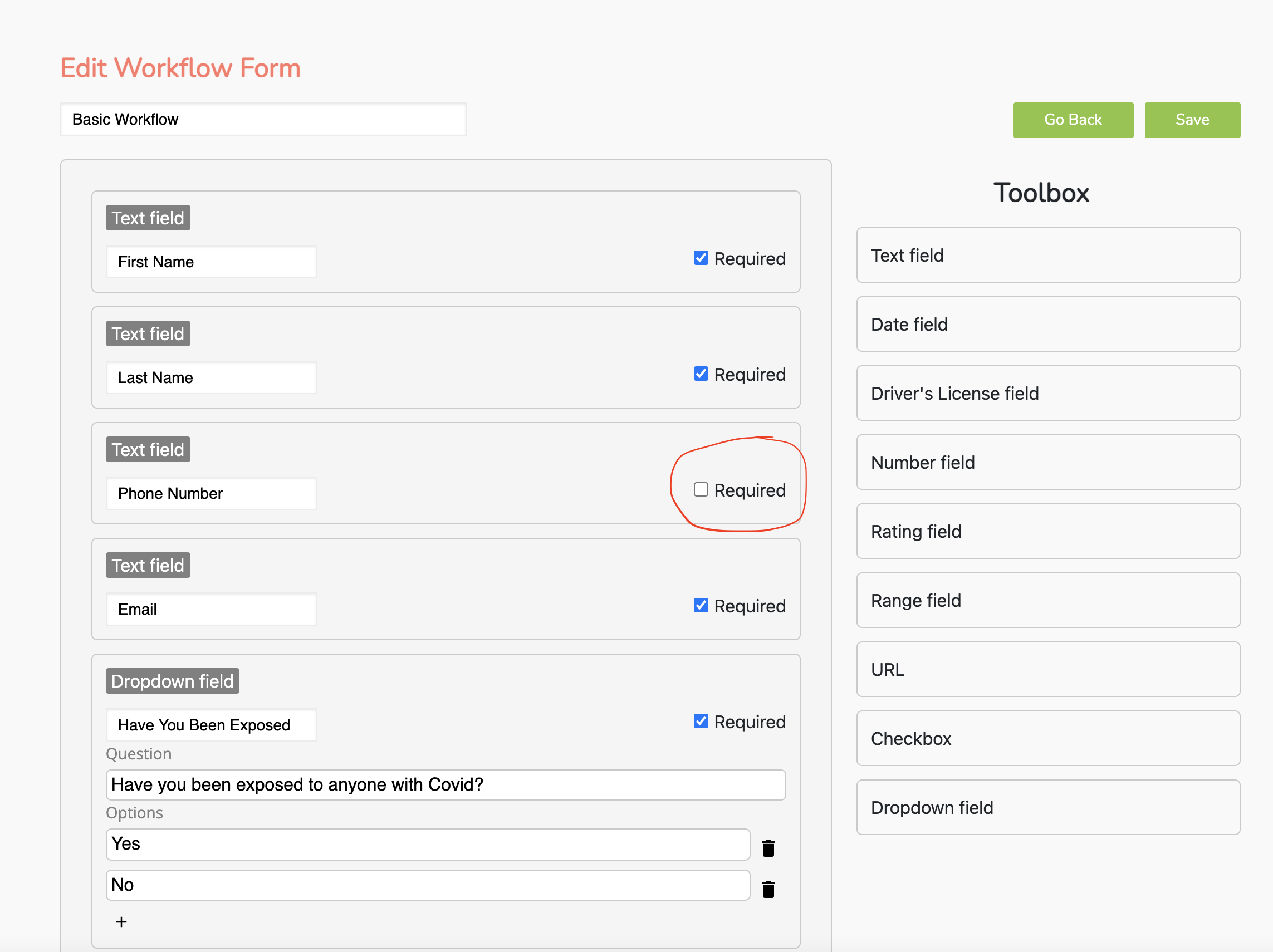
Task: Select the Text field badge above Email
Action: click(x=148, y=566)
